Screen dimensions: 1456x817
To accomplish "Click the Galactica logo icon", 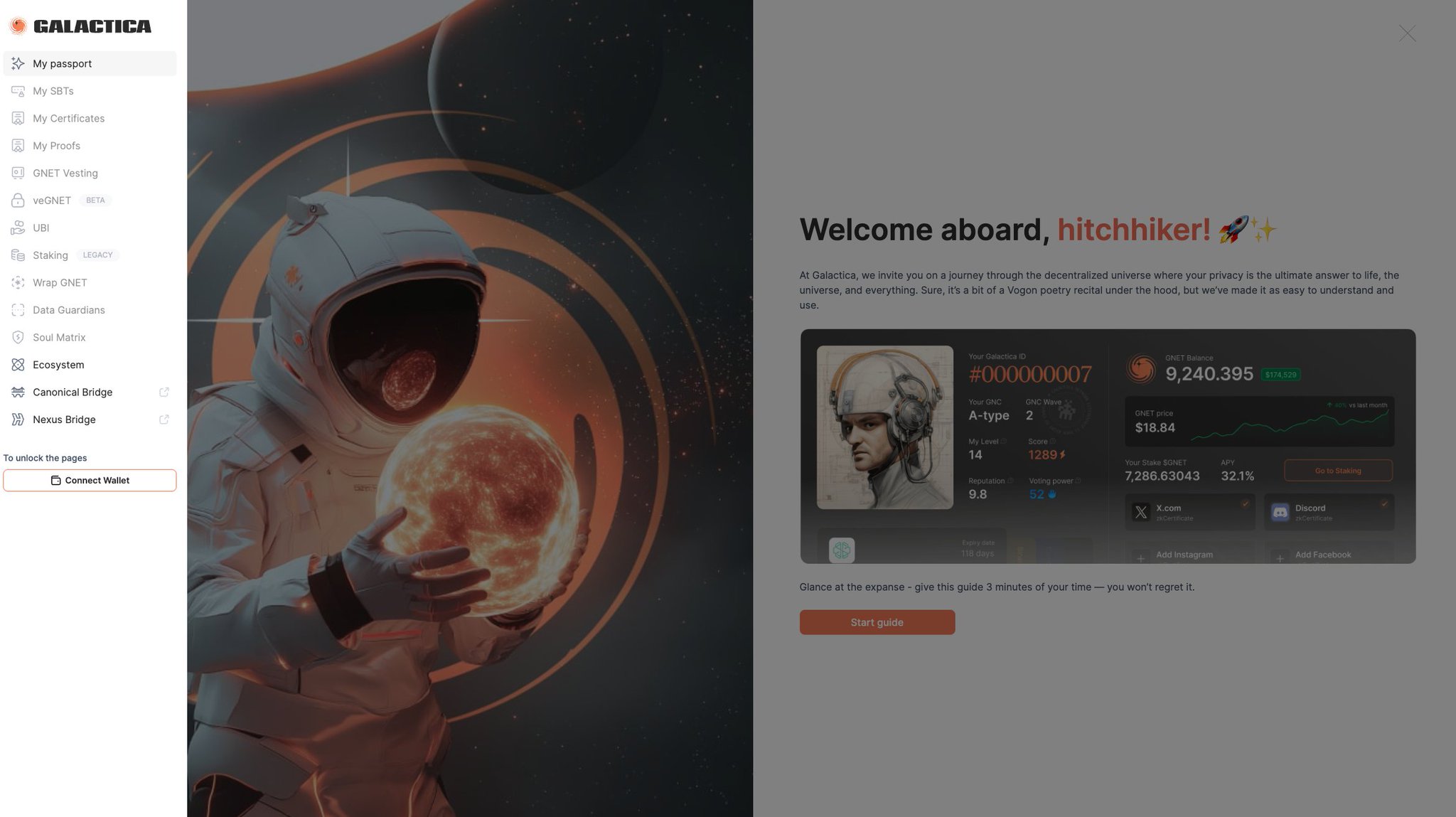I will coord(18,26).
